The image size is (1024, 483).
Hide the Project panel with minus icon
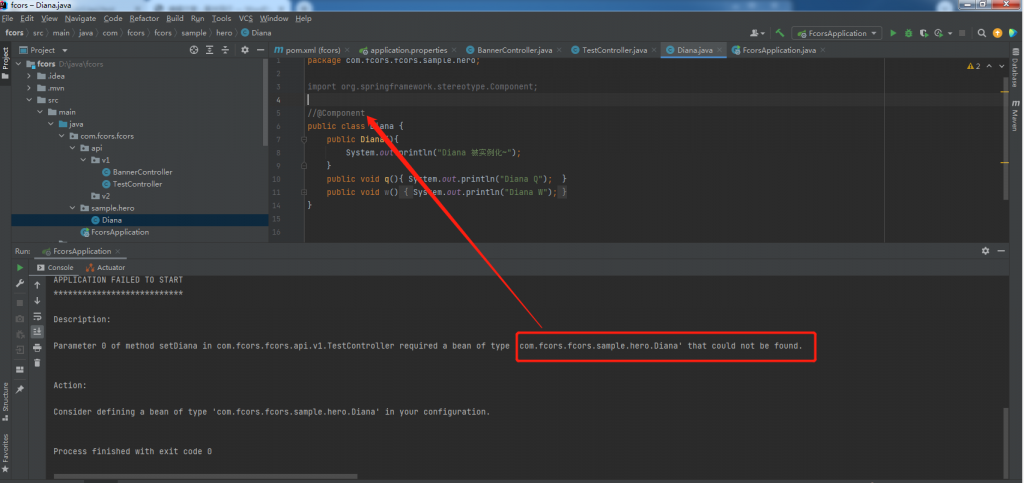click(x=260, y=50)
